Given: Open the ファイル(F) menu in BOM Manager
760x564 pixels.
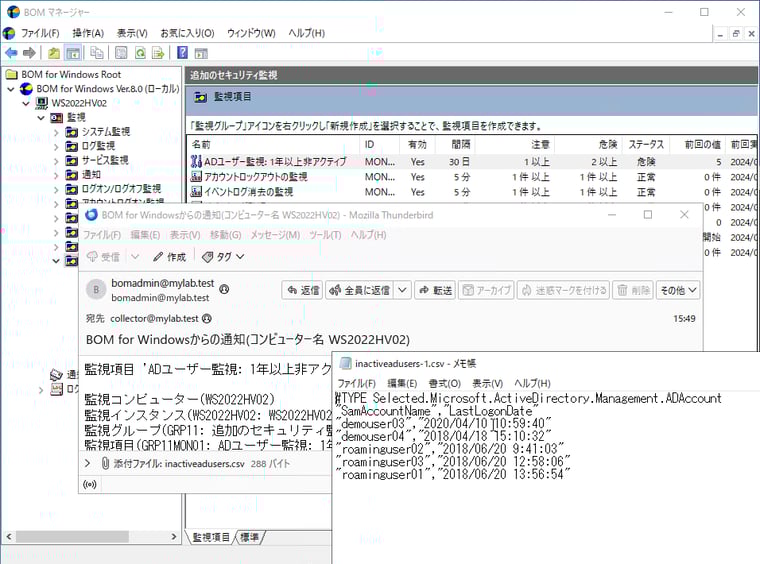Looking at the screenshot, I should (40, 33).
